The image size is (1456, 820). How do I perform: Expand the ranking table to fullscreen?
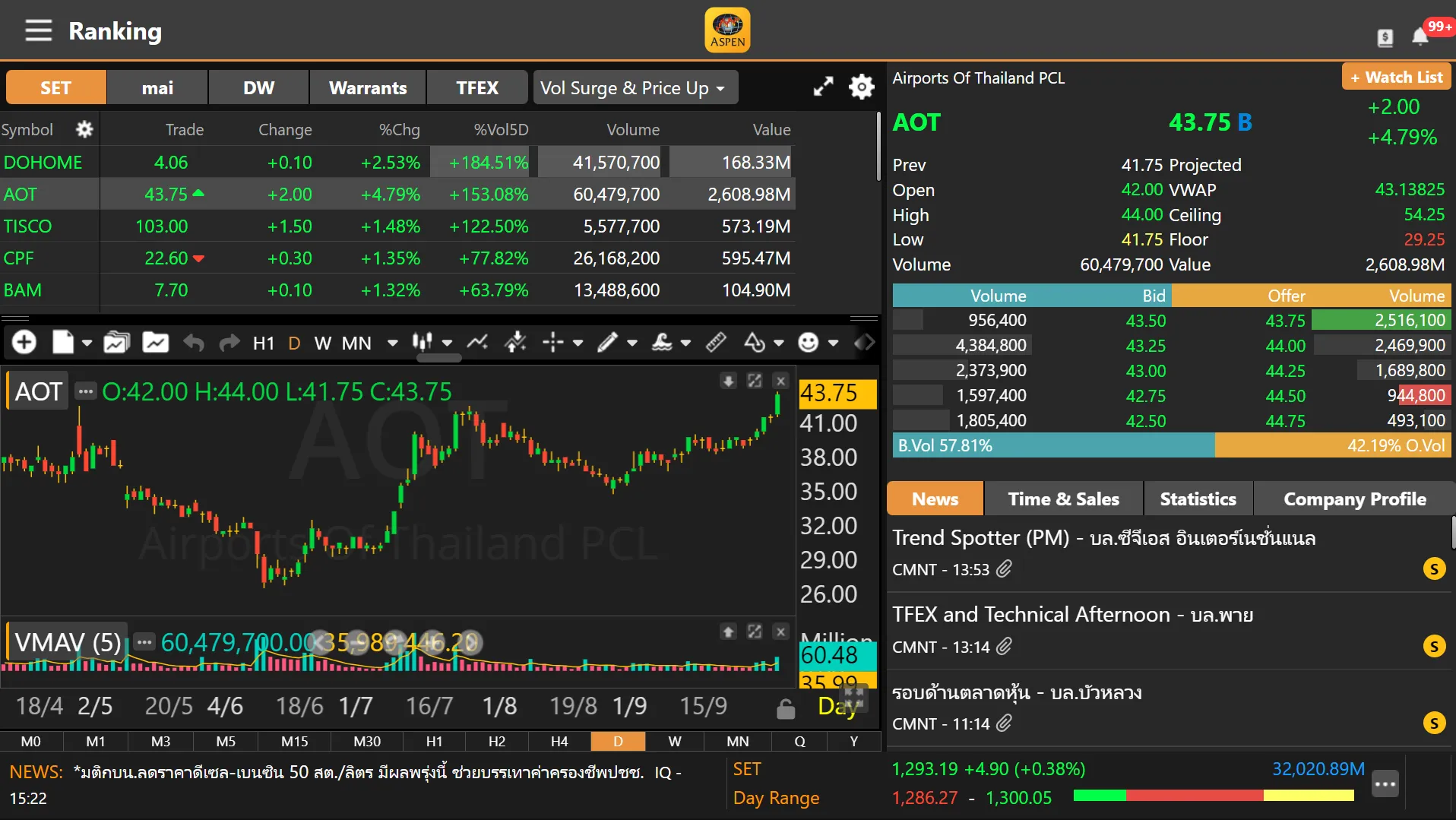tap(823, 87)
